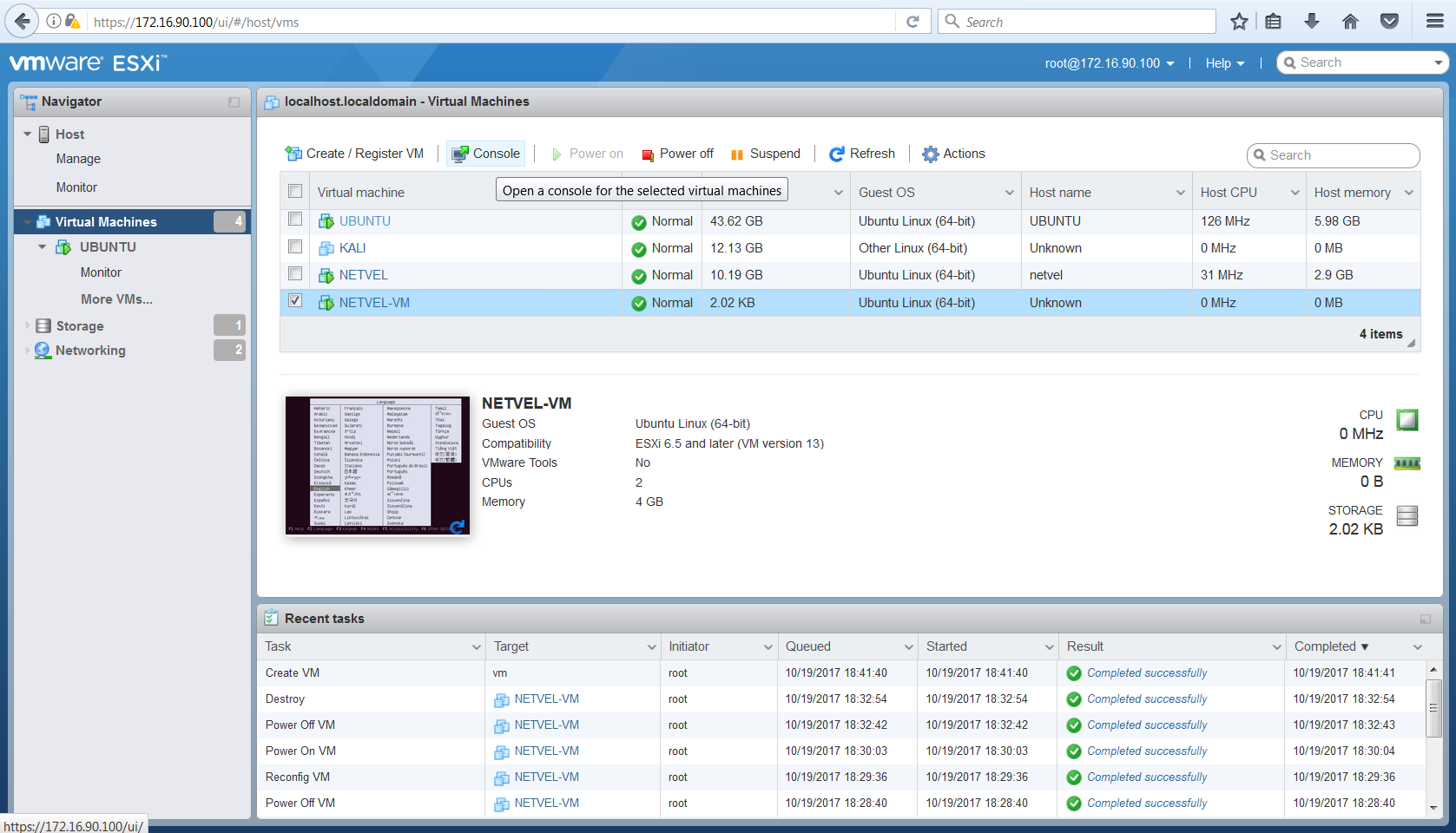The height and width of the screenshot is (833, 1456).
Task: Open Host name column dropdown arrow
Action: point(1181,193)
